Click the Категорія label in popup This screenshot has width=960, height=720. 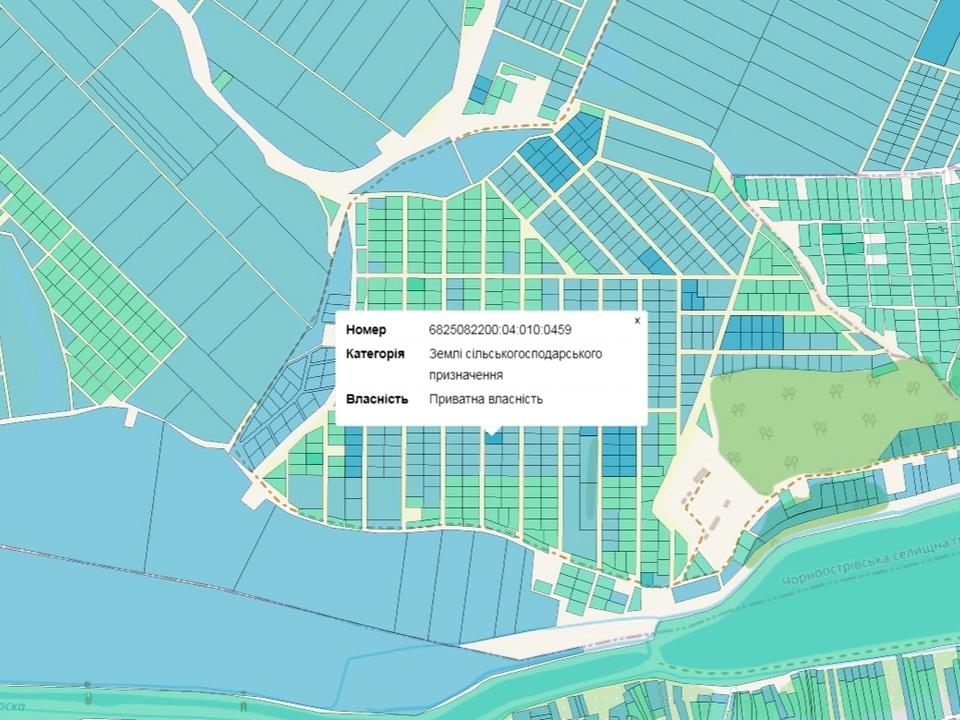(x=375, y=354)
